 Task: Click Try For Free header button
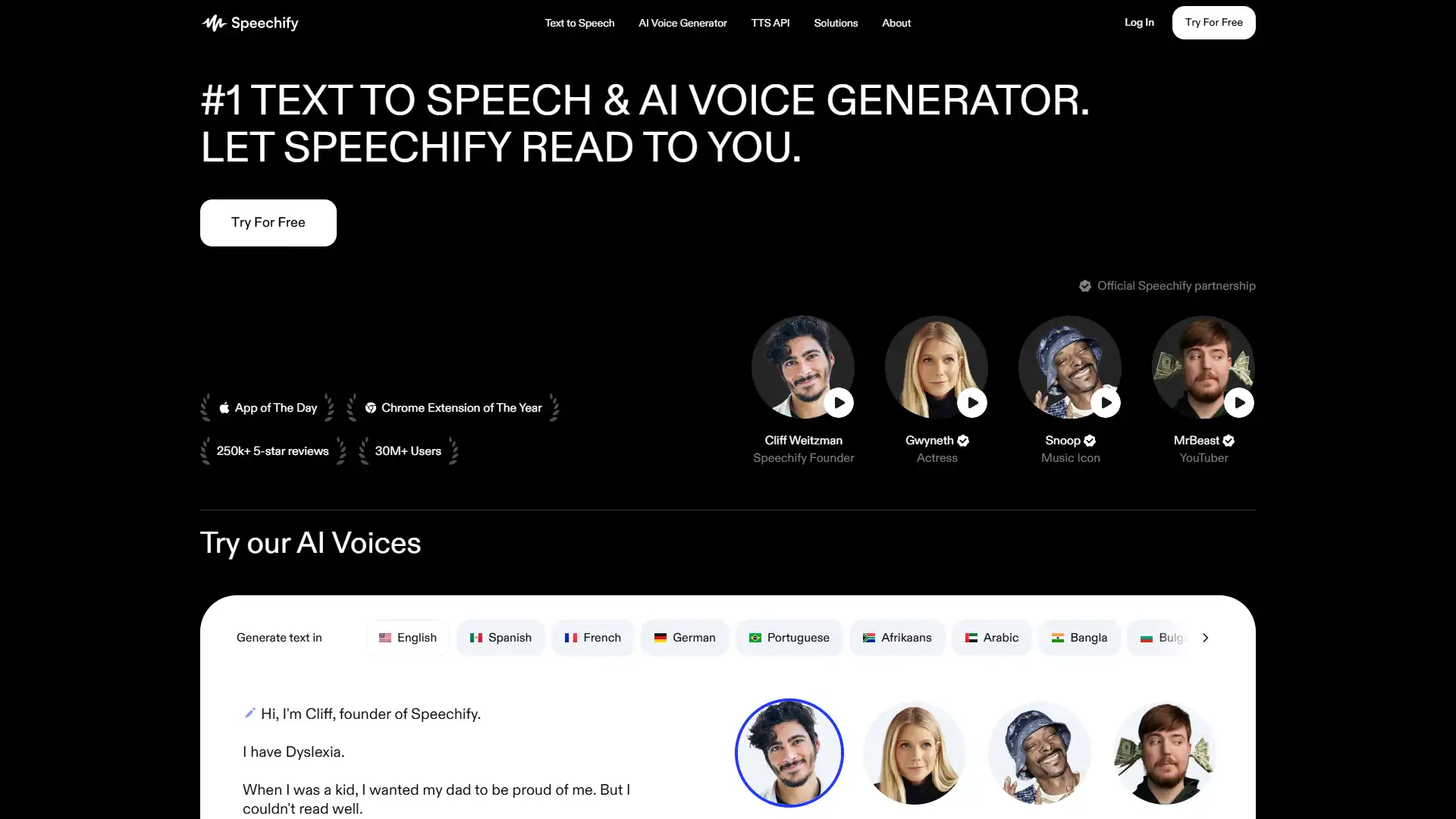click(1213, 22)
